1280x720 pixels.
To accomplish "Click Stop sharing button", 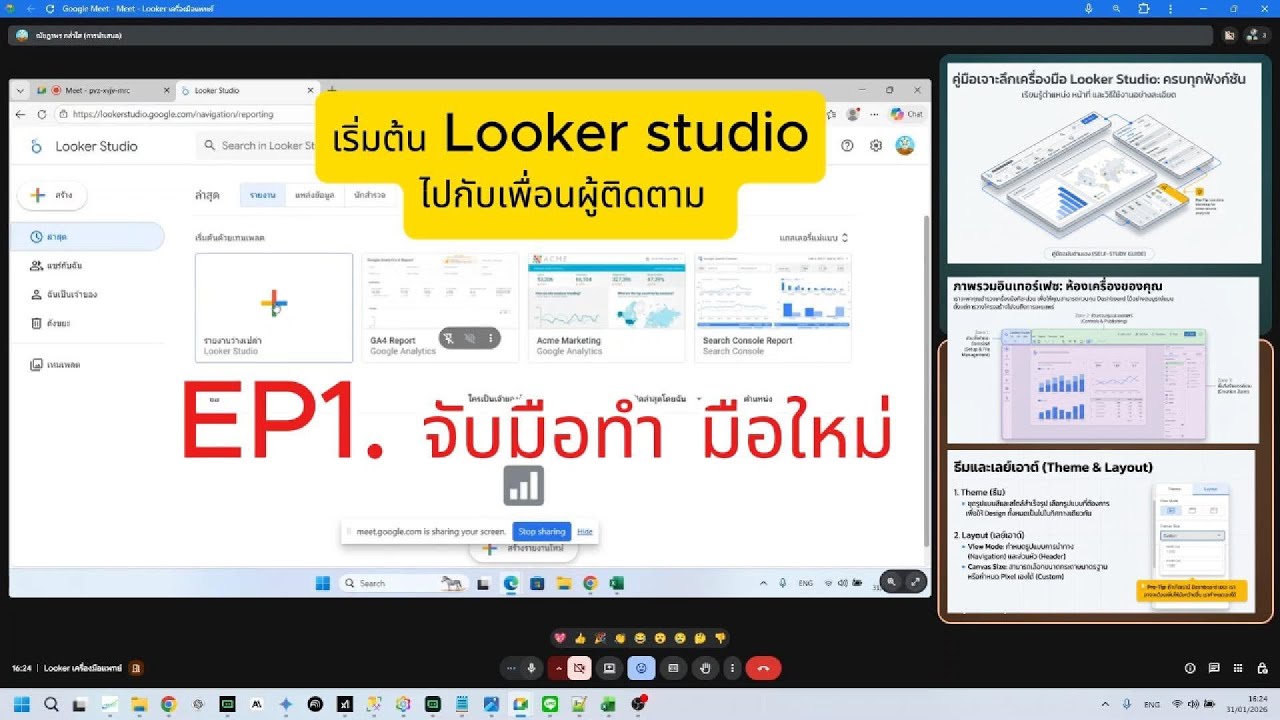I will pos(541,532).
